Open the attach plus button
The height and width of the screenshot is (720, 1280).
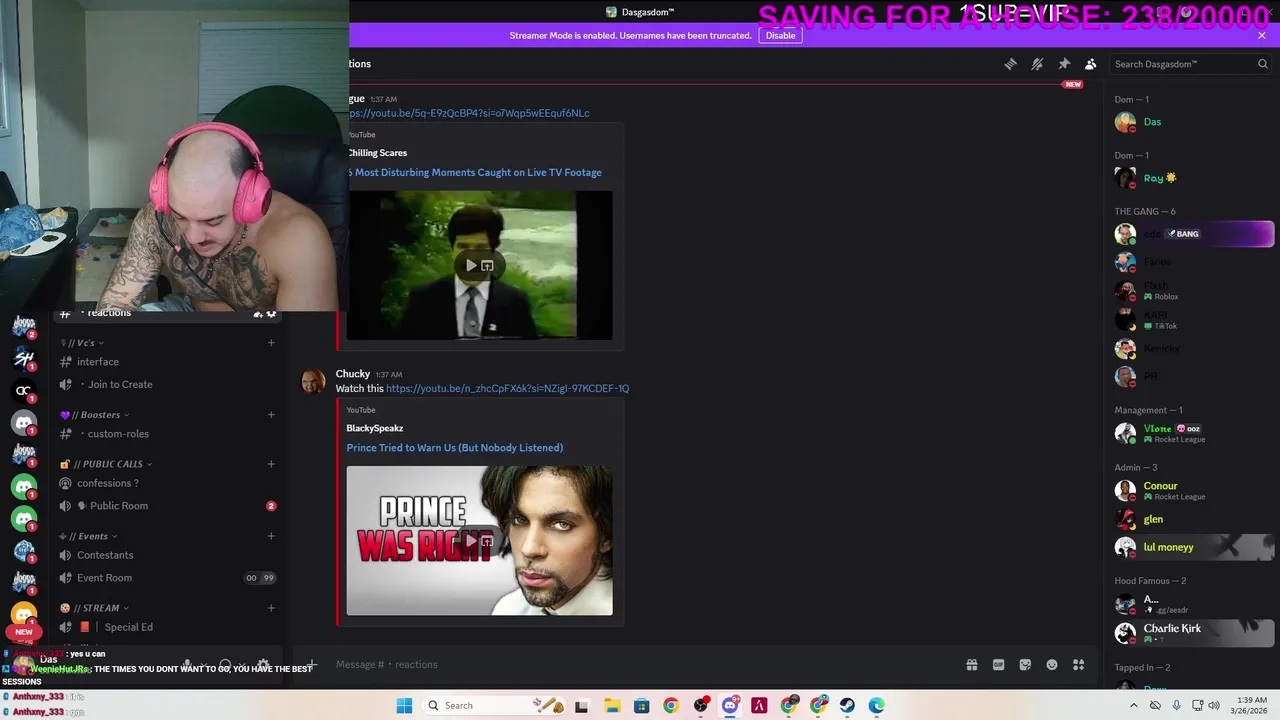pos(312,664)
